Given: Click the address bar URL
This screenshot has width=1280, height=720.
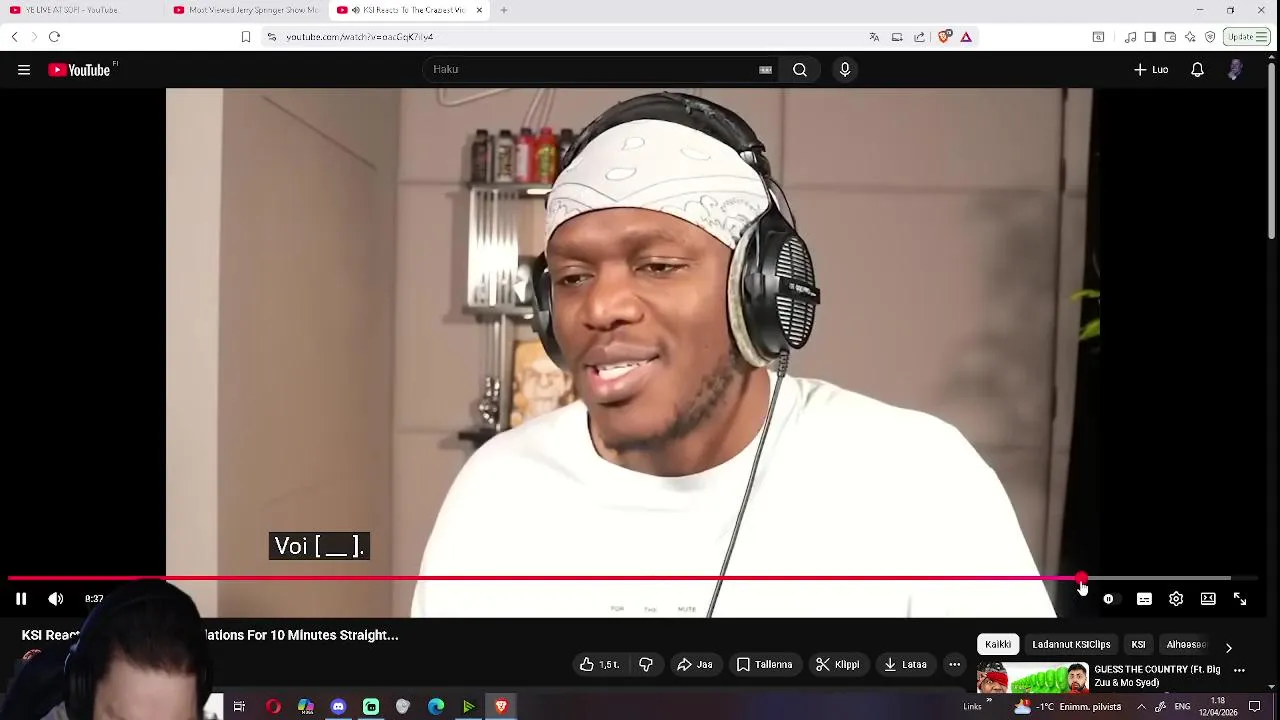Looking at the screenshot, I should tap(360, 37).
